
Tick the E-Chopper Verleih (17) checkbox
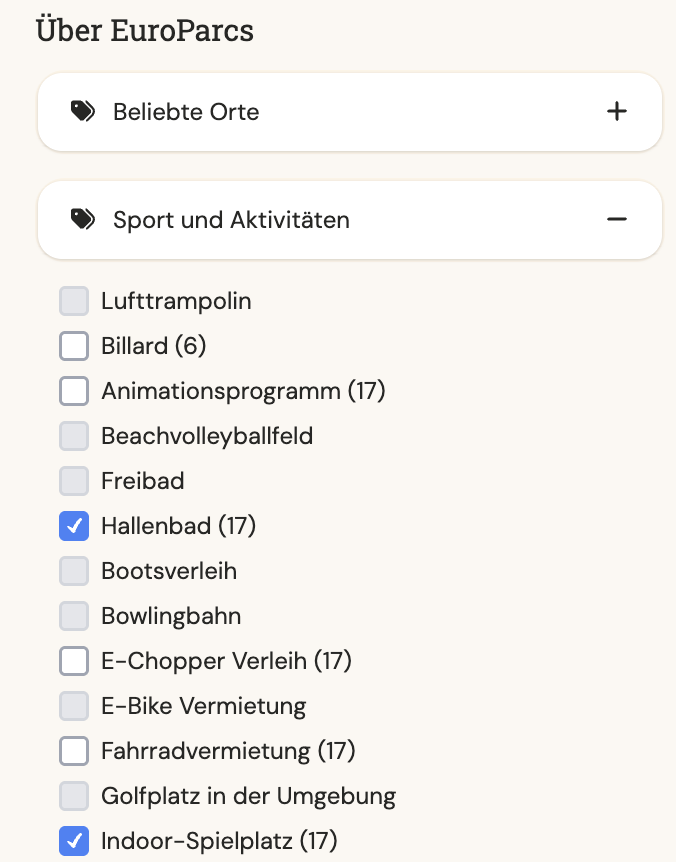[x=74, y=661]
